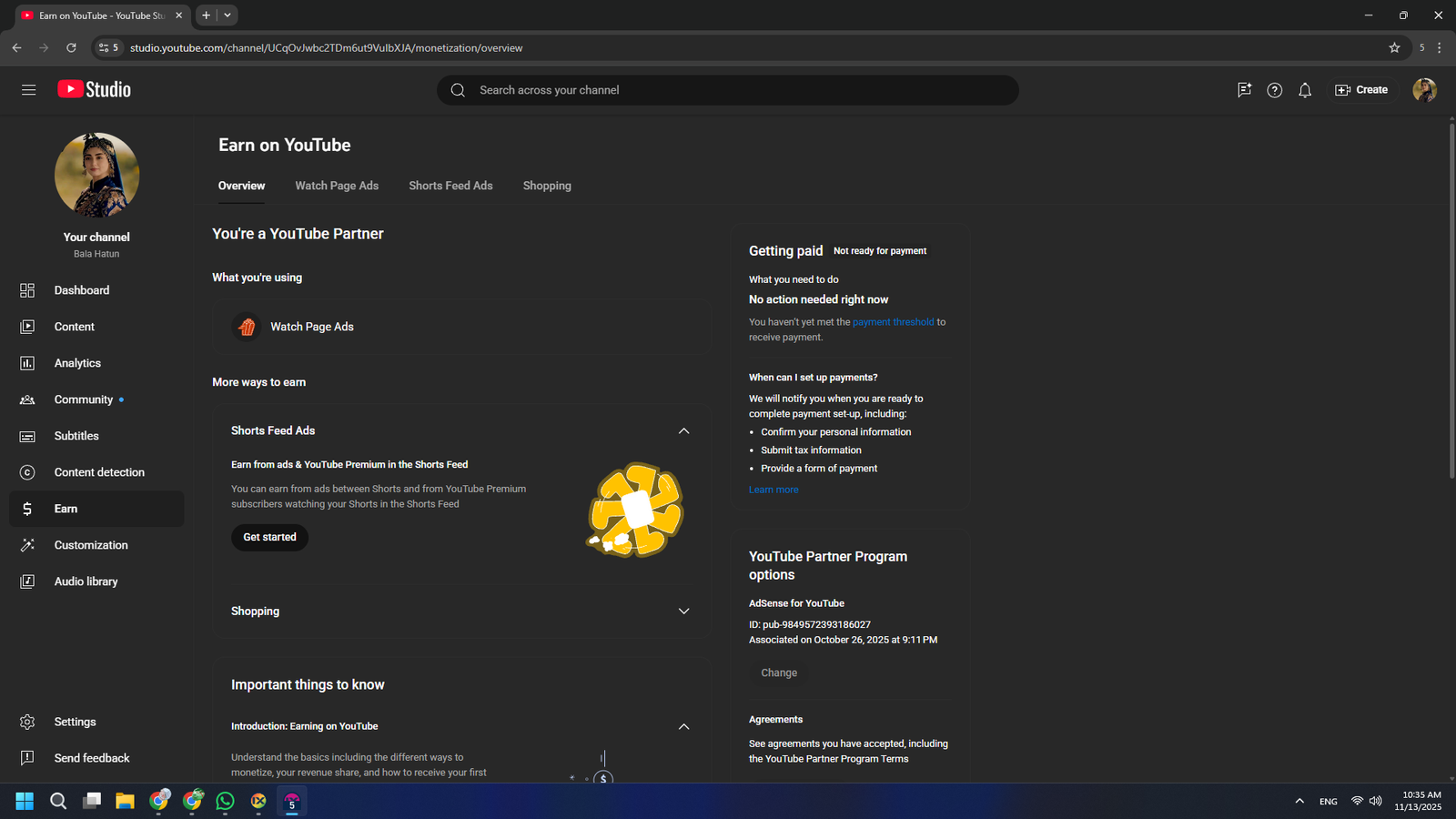Expand the Shopping section

(683, 612)
